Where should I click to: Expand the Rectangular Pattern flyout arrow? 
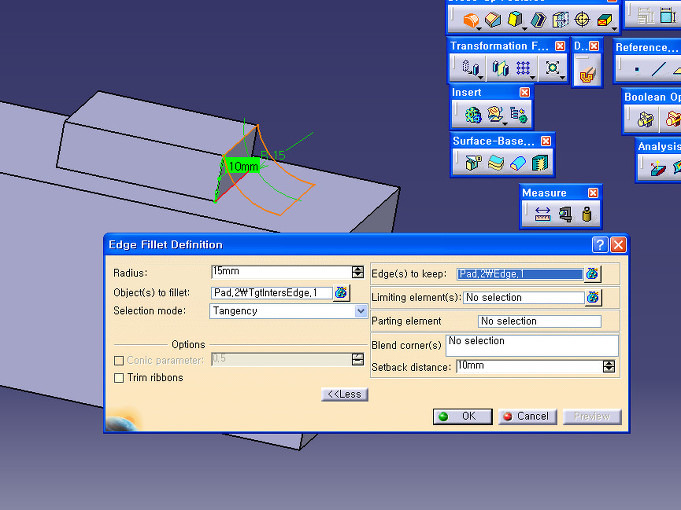(532, 78)
